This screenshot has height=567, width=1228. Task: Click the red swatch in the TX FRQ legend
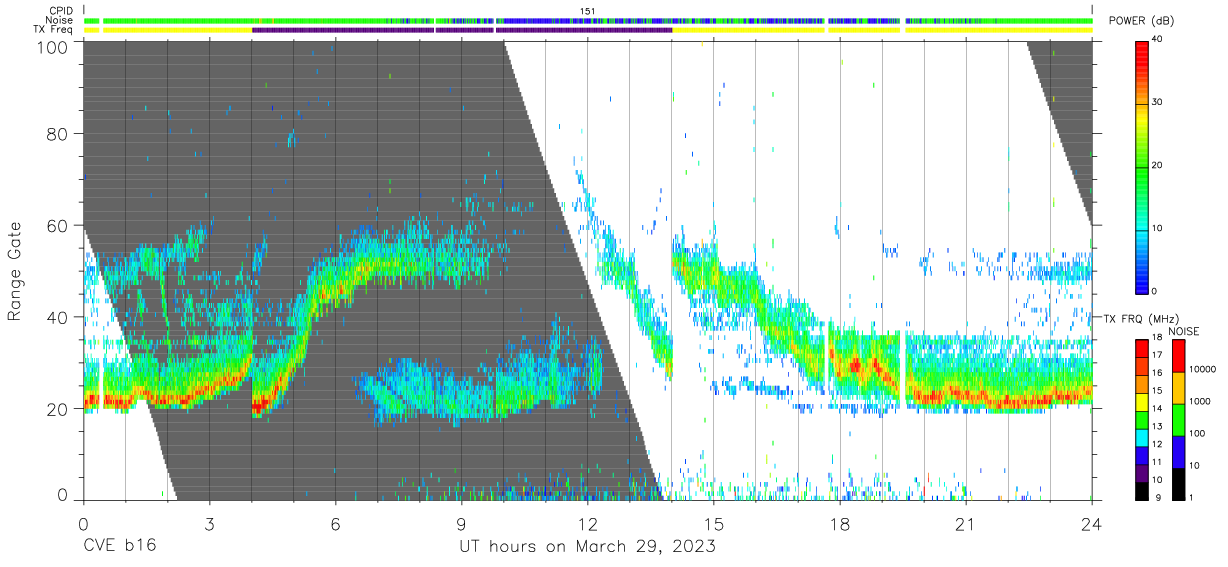click(x=1142, y=349)
